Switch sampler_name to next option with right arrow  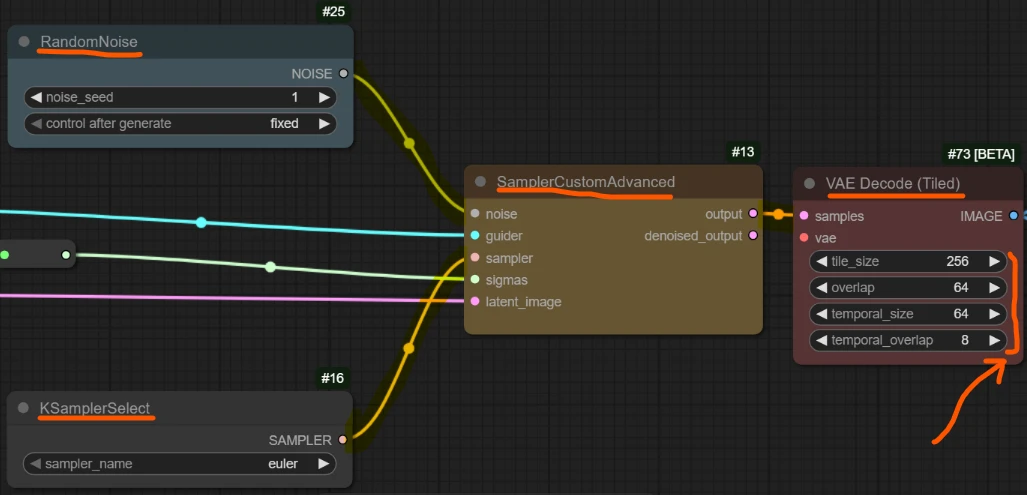pos(323,464)
